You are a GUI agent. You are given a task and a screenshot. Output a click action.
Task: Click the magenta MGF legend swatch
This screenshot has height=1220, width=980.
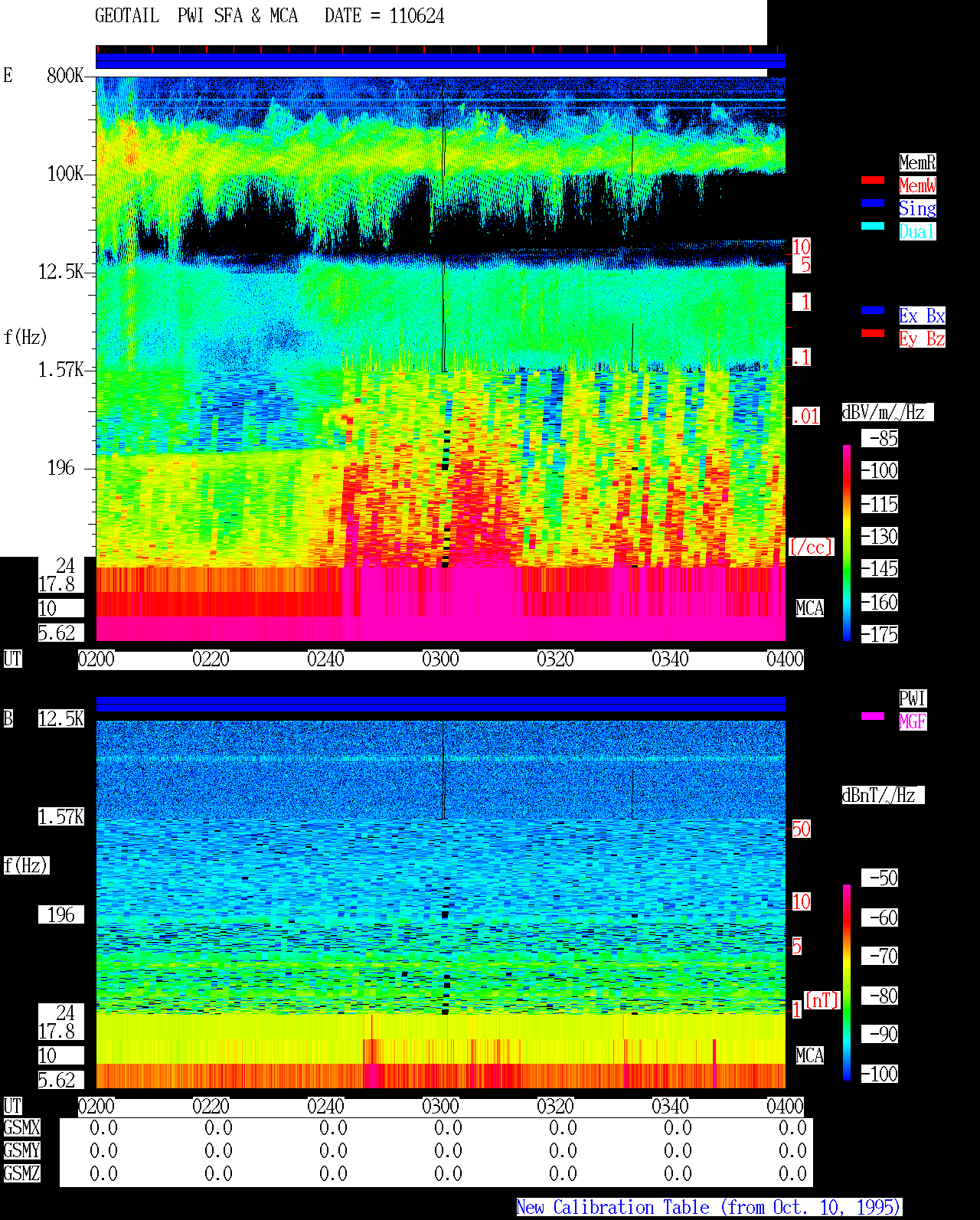pyautogui.click(x=873, y=716)
